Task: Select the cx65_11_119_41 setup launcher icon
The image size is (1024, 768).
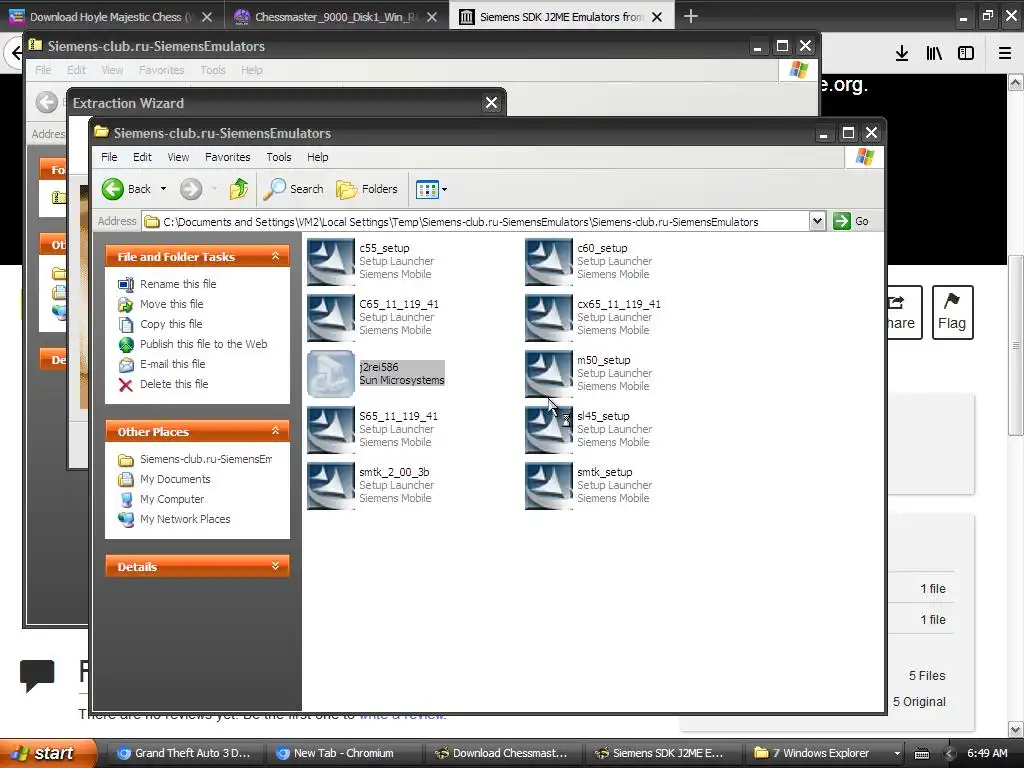Action: point(549,318)
